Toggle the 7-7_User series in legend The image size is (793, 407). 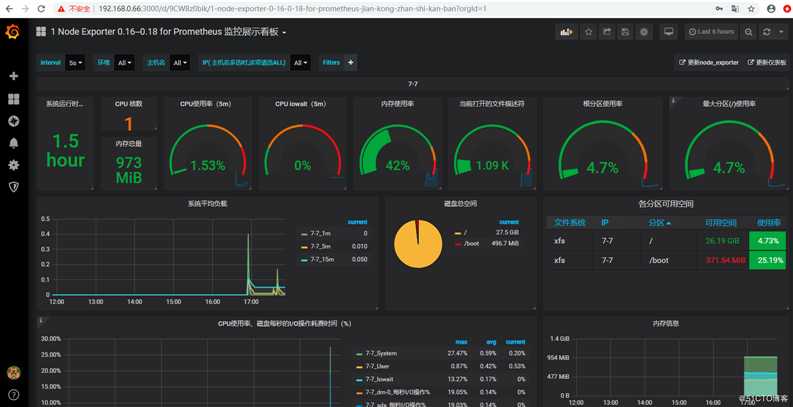377,366
